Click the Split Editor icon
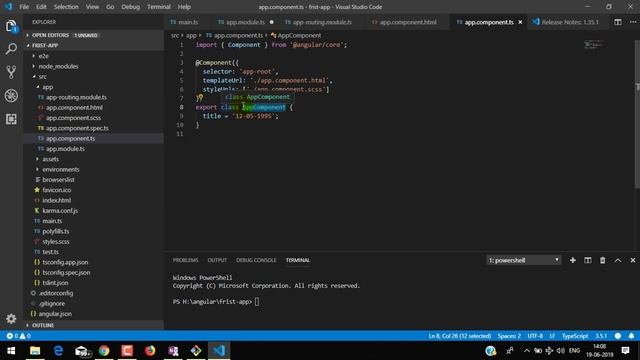 click(x=618, y=22)
